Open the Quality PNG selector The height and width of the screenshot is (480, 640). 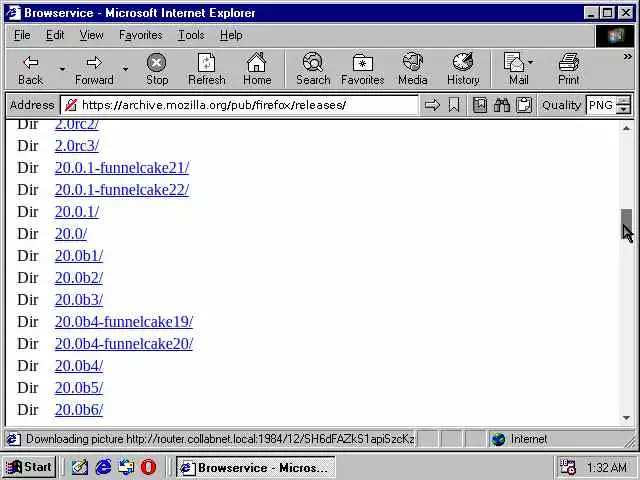[x=601, y=105]
